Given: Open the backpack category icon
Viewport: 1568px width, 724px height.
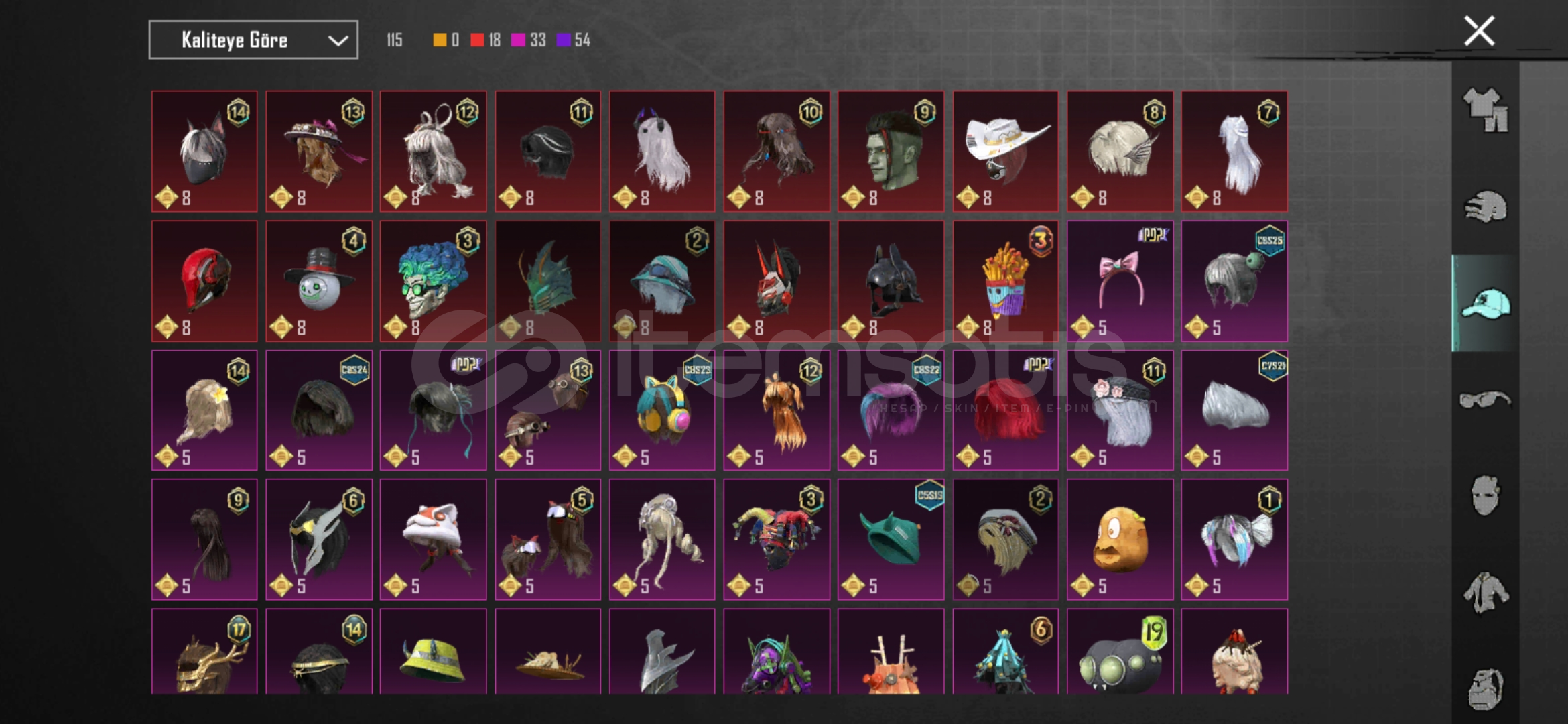Looking at the screenshot, I should point(1486,688).
